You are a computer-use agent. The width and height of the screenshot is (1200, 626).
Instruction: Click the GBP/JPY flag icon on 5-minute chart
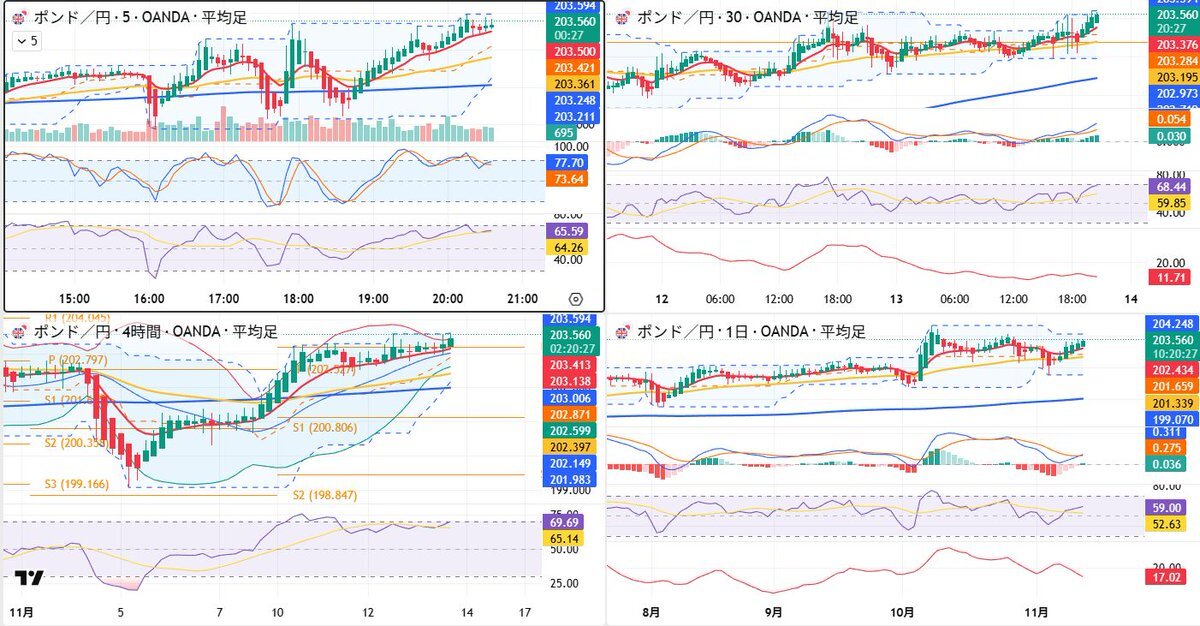(19, 17)
